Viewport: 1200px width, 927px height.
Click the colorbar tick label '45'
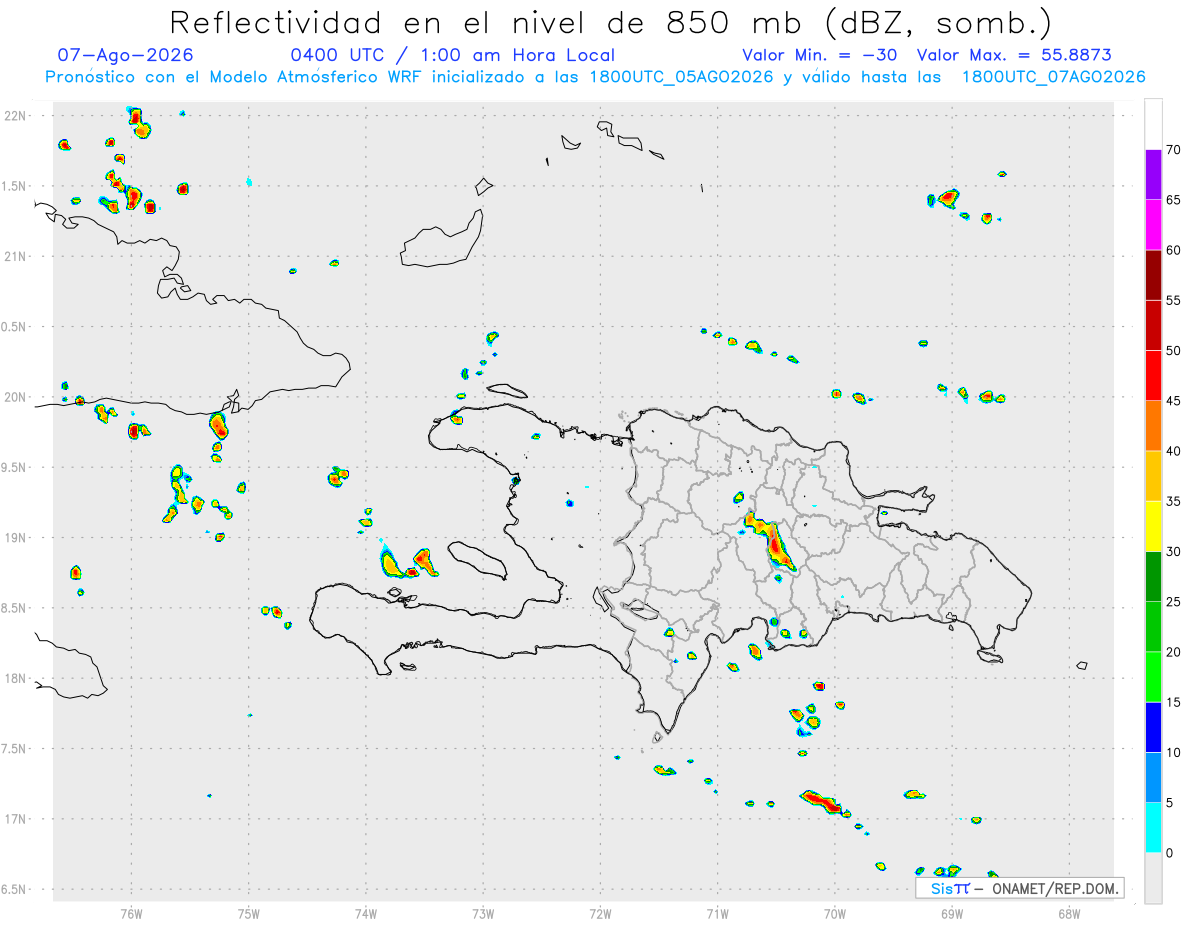point(1173,401)
